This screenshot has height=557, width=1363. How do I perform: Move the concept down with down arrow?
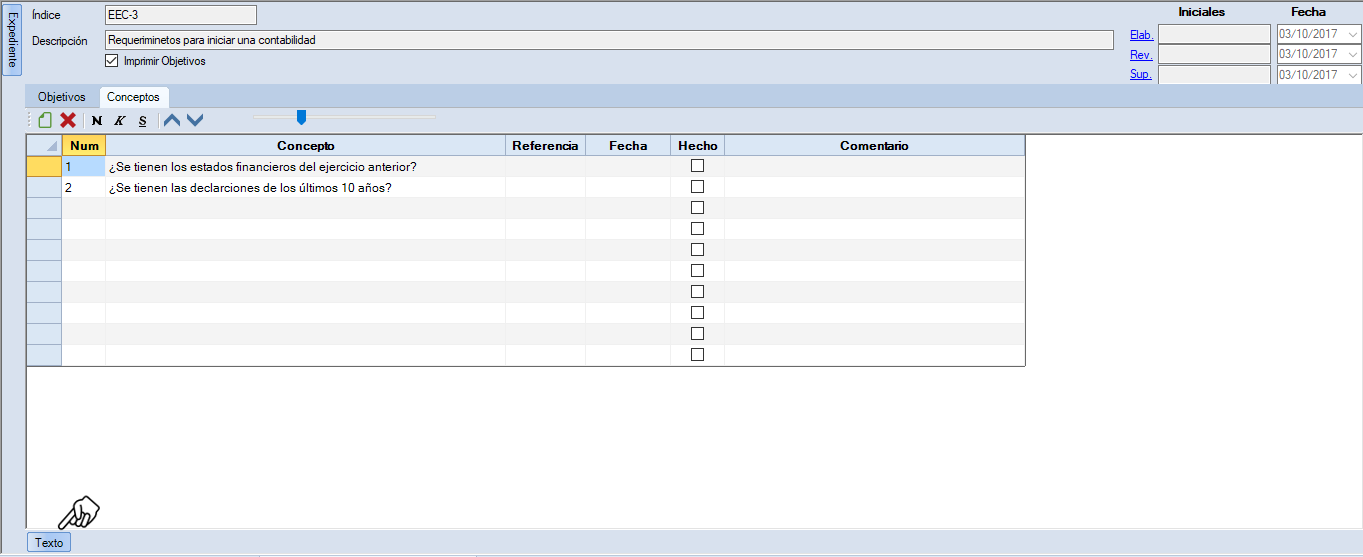tap(194, 120)
